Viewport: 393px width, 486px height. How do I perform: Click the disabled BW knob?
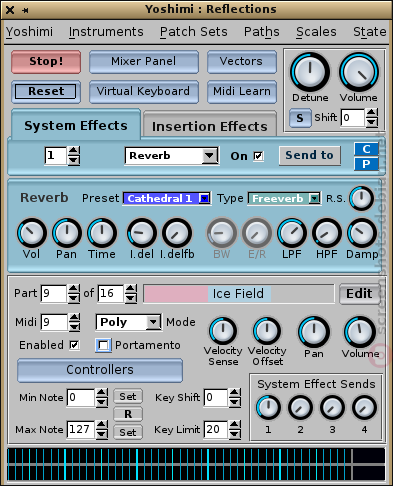coord(222,233)
